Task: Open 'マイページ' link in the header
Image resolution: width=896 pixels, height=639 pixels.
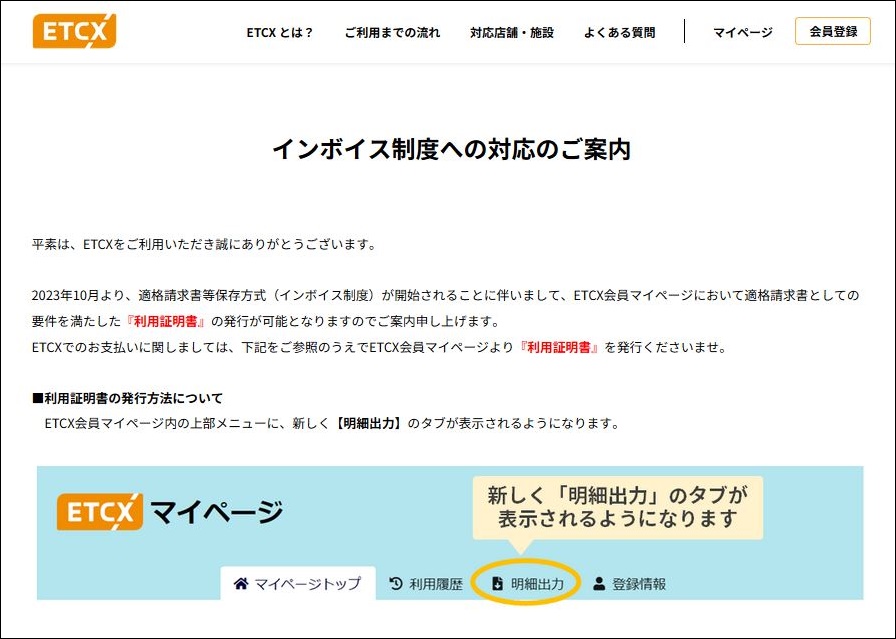Action: [x=743, y=33]
